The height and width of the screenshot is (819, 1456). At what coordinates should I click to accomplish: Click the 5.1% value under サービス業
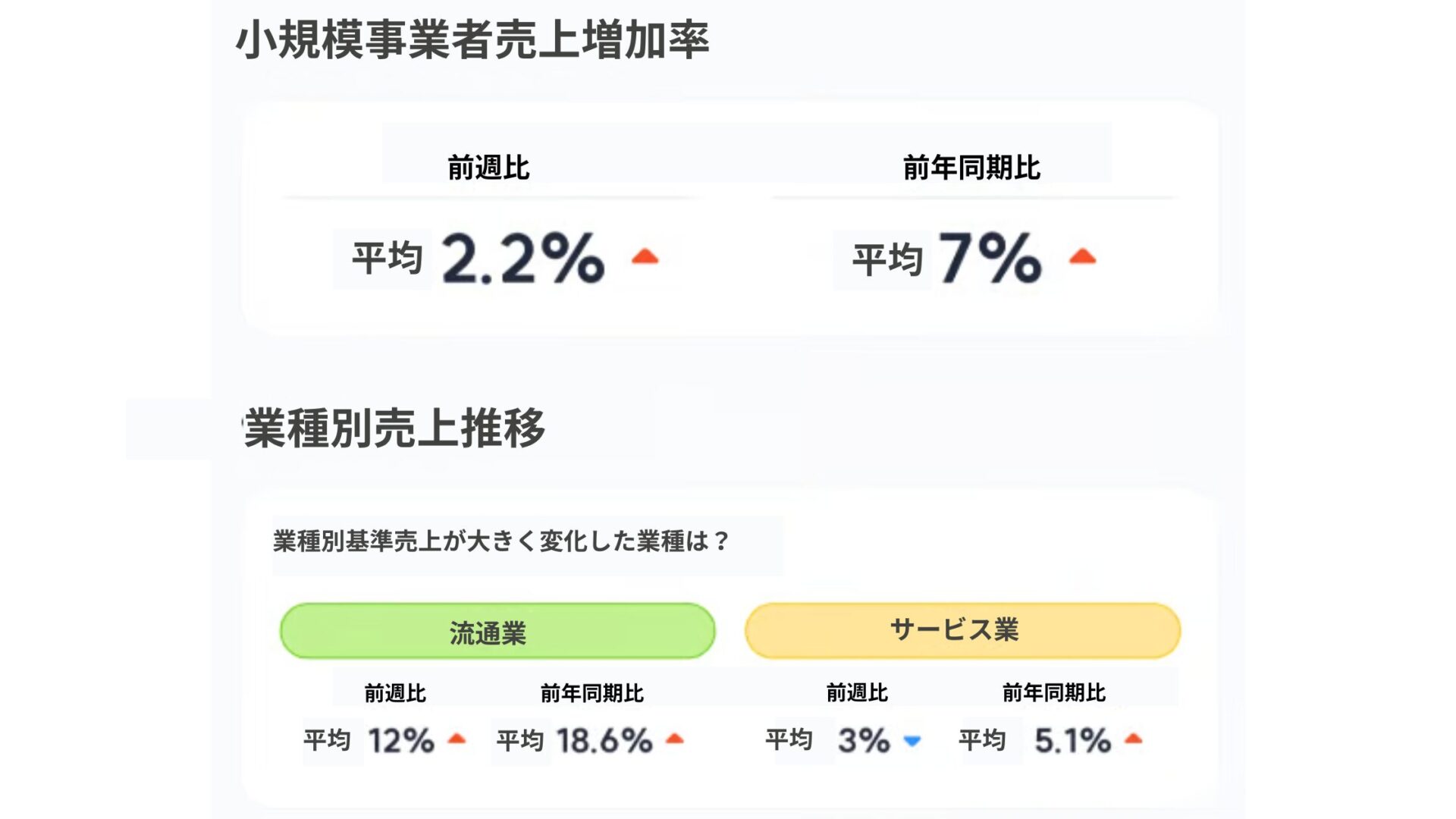tap(1072, 740)
